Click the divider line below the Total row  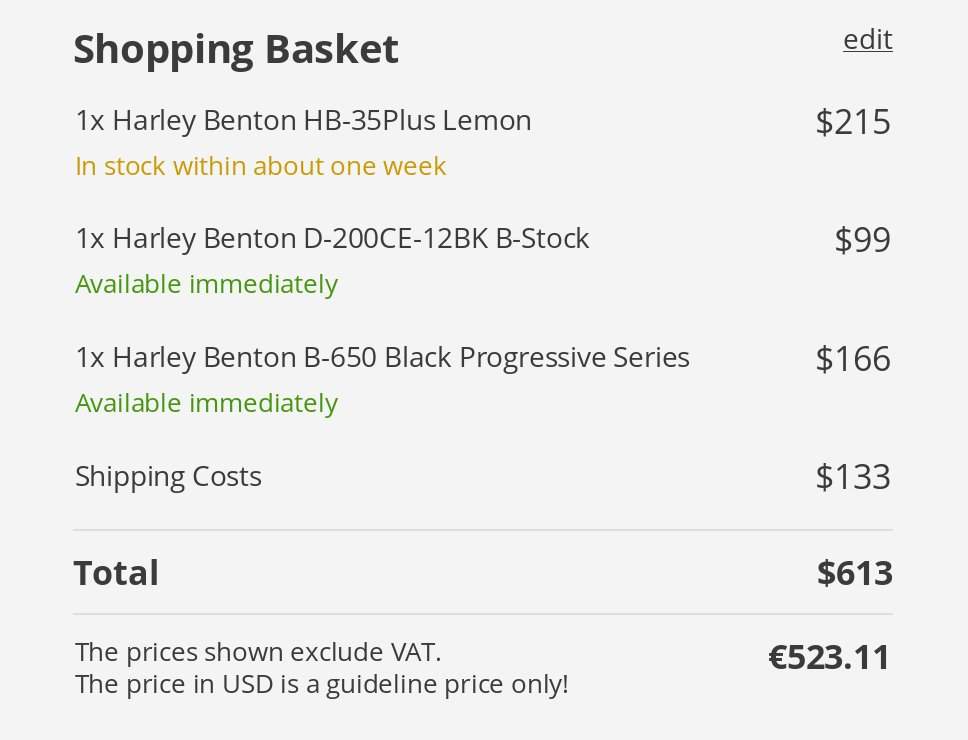pos(482,614)
